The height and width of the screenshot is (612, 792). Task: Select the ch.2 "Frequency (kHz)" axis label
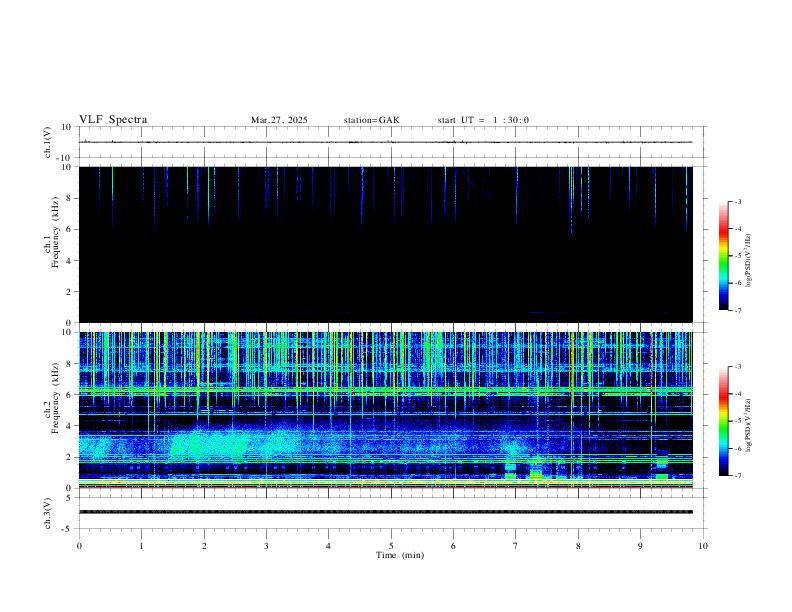[55, 398]
